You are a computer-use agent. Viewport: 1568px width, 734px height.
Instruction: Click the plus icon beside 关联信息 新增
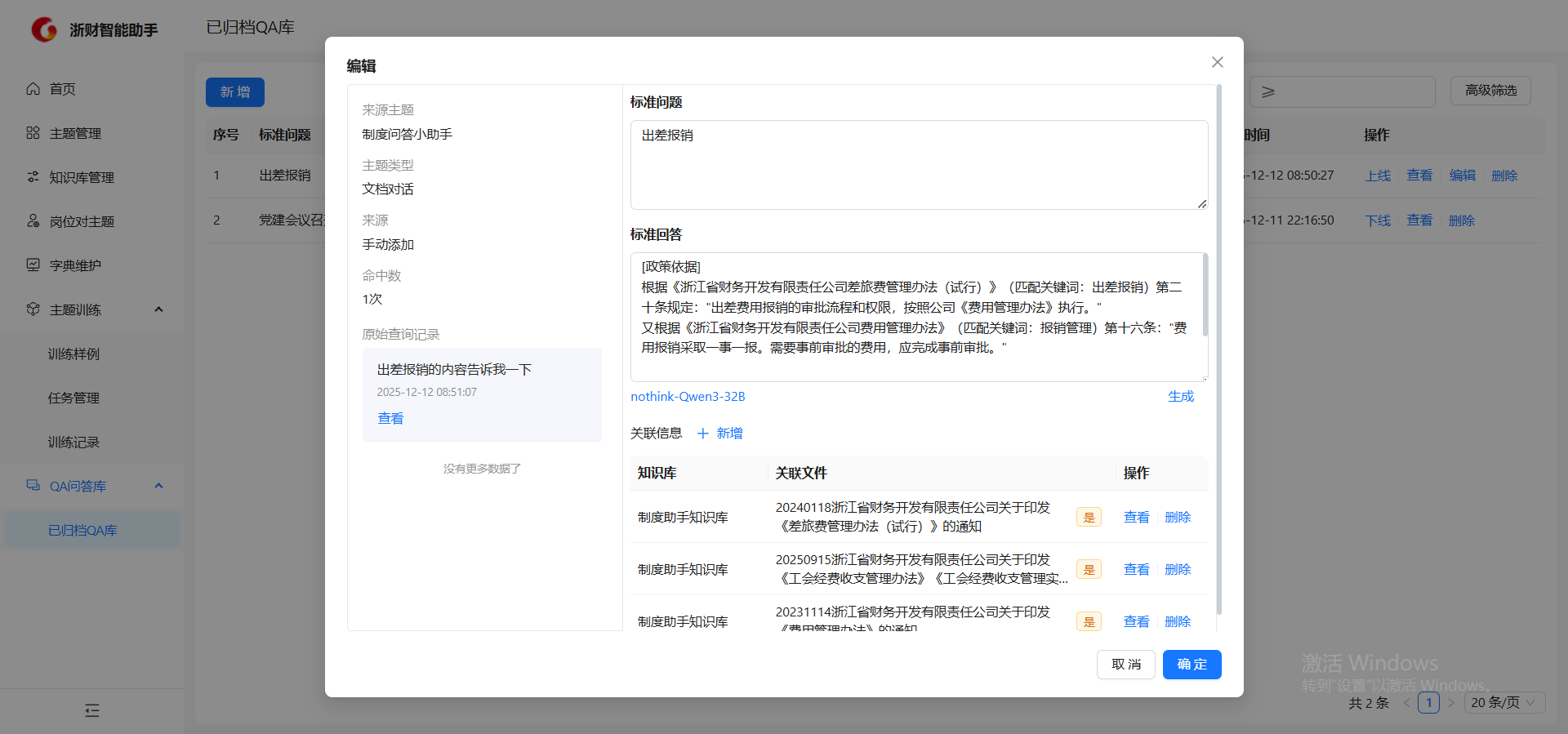pyautogui.click(x=702, y=434)
